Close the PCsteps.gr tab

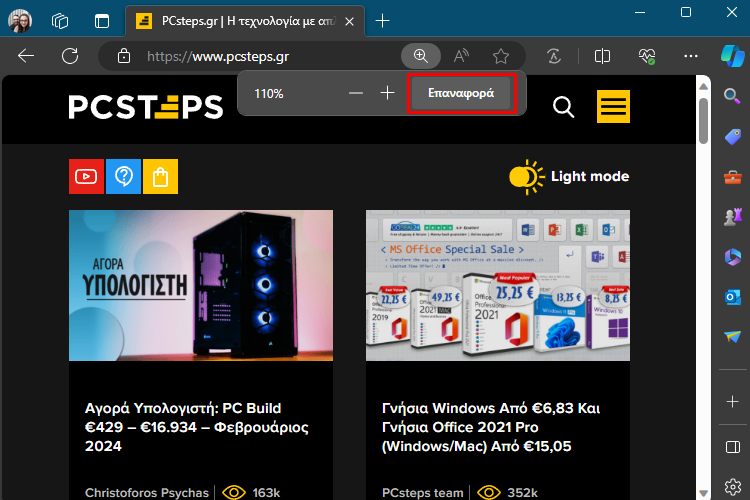350,22
